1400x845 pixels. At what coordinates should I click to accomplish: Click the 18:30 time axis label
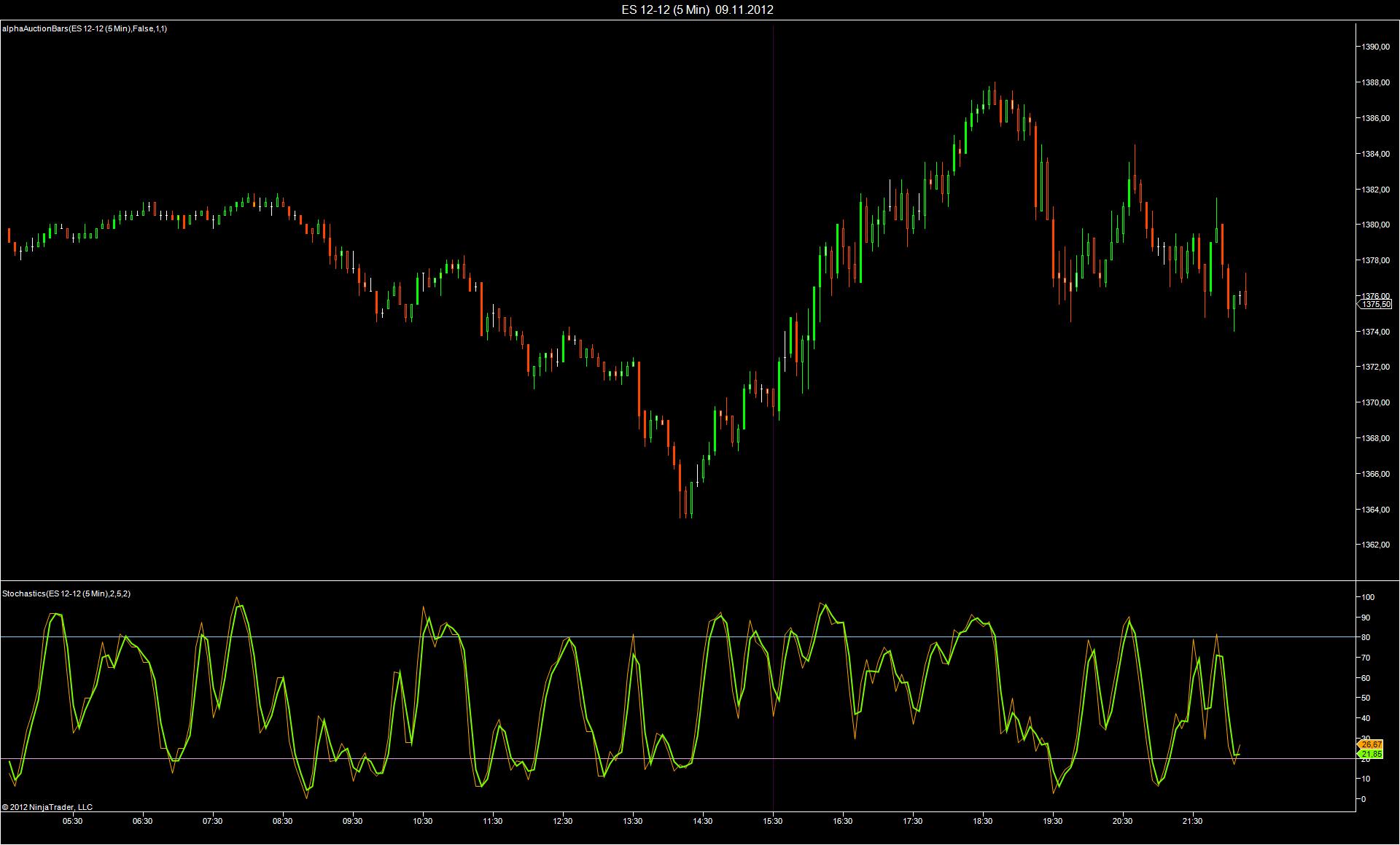pyautogui.click(x=983, y=821)
